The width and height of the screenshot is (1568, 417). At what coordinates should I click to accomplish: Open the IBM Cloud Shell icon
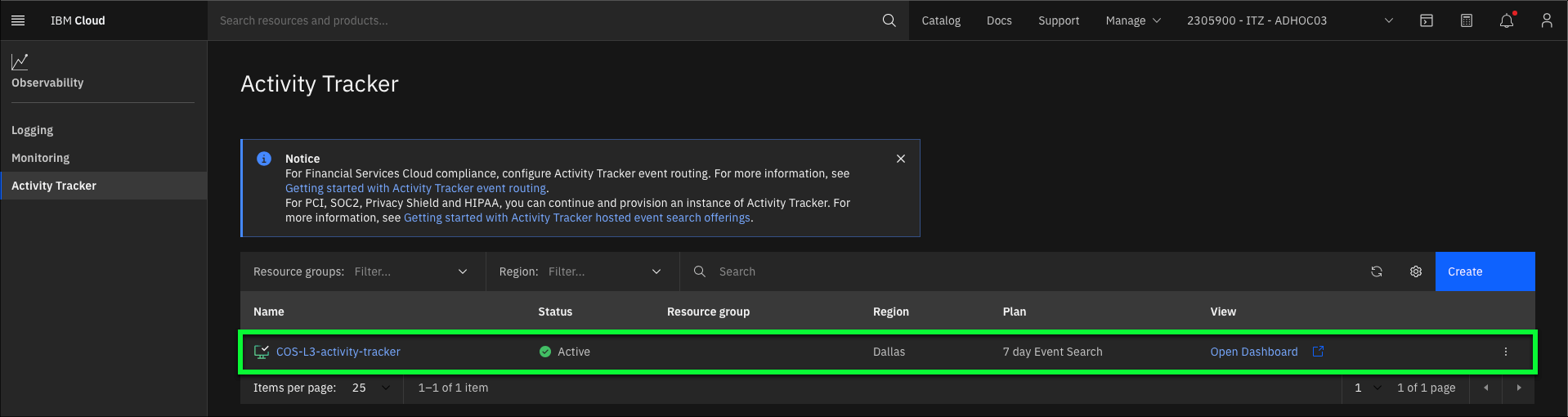pyautogui.click(x=1427, y=20)
